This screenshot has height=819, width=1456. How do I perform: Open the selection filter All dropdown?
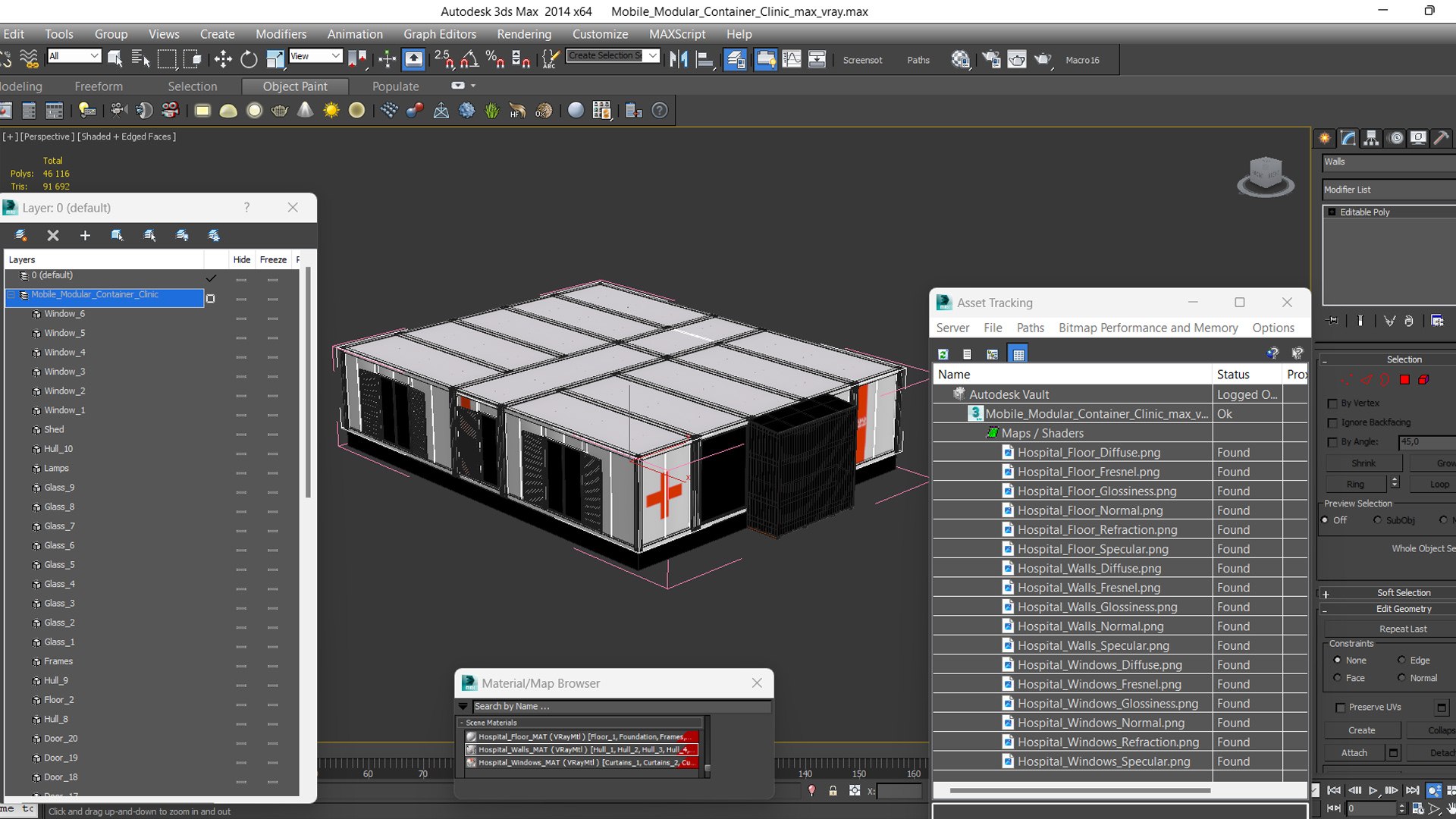[74, 56]
